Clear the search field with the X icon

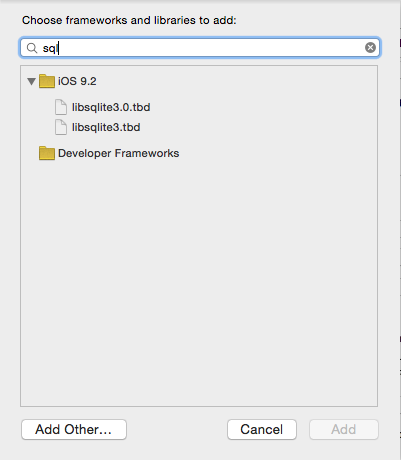click(x=370, y=48)
